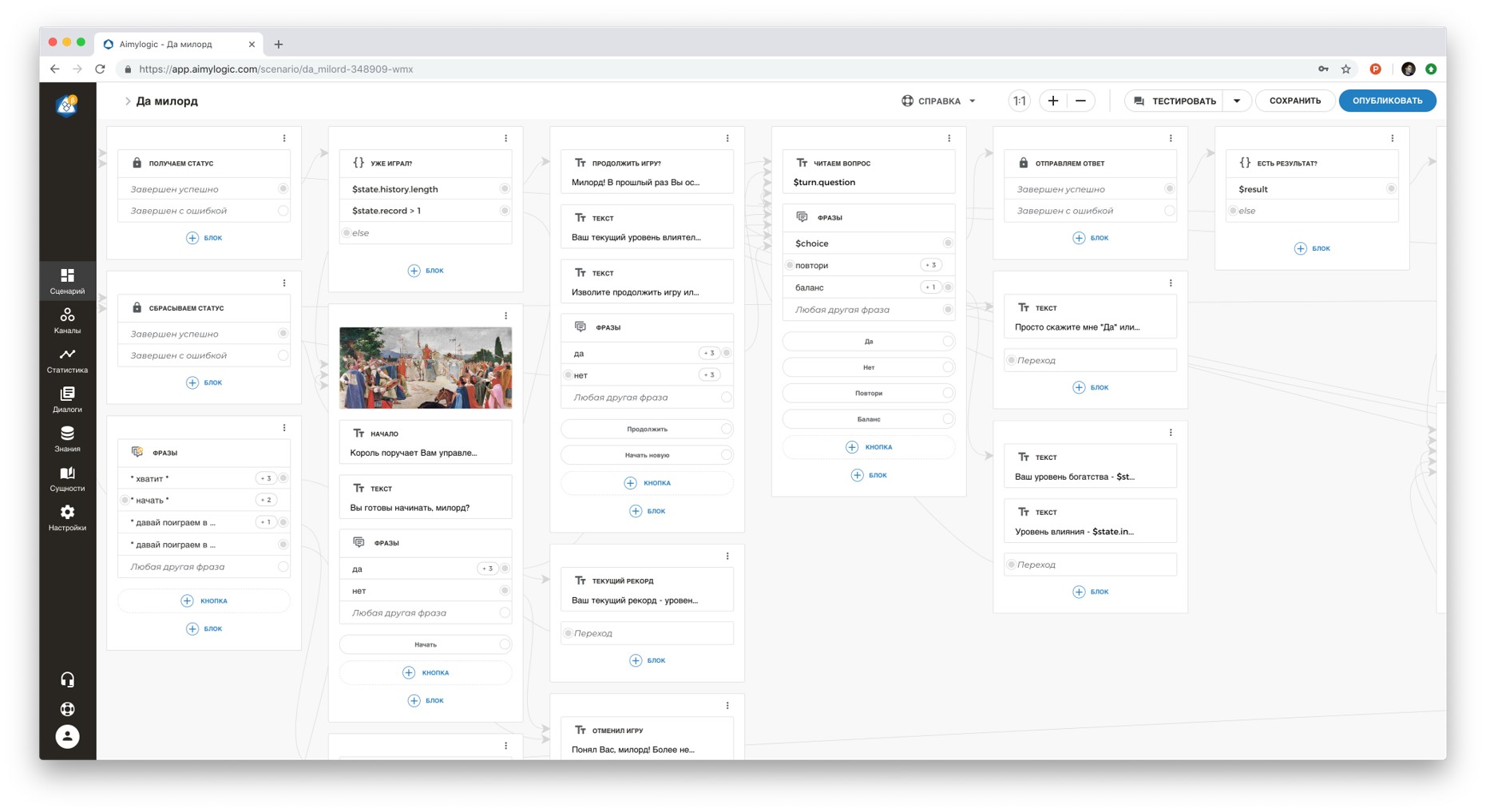Click the password key icon in address bar
Screen dimensions: 1486x812
[x=1323, y=69]
